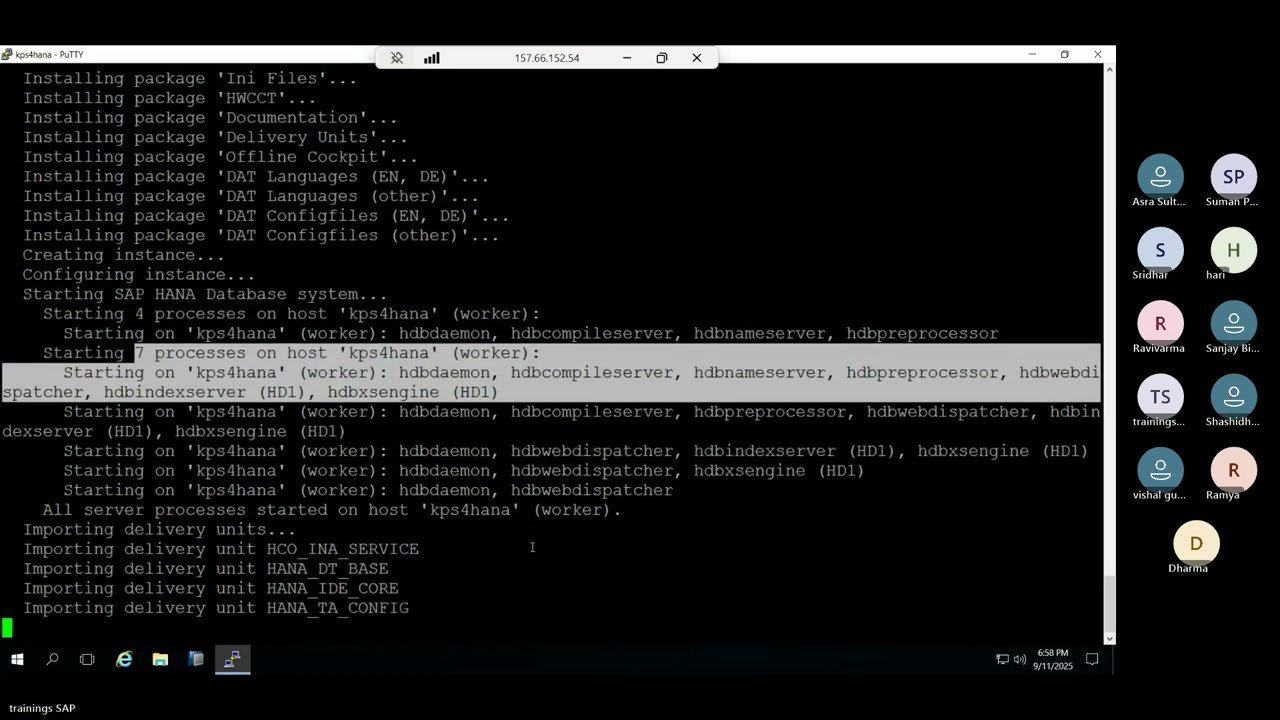Close the remote session bar
Screen dimensions: 1280x720
(697, 58)
